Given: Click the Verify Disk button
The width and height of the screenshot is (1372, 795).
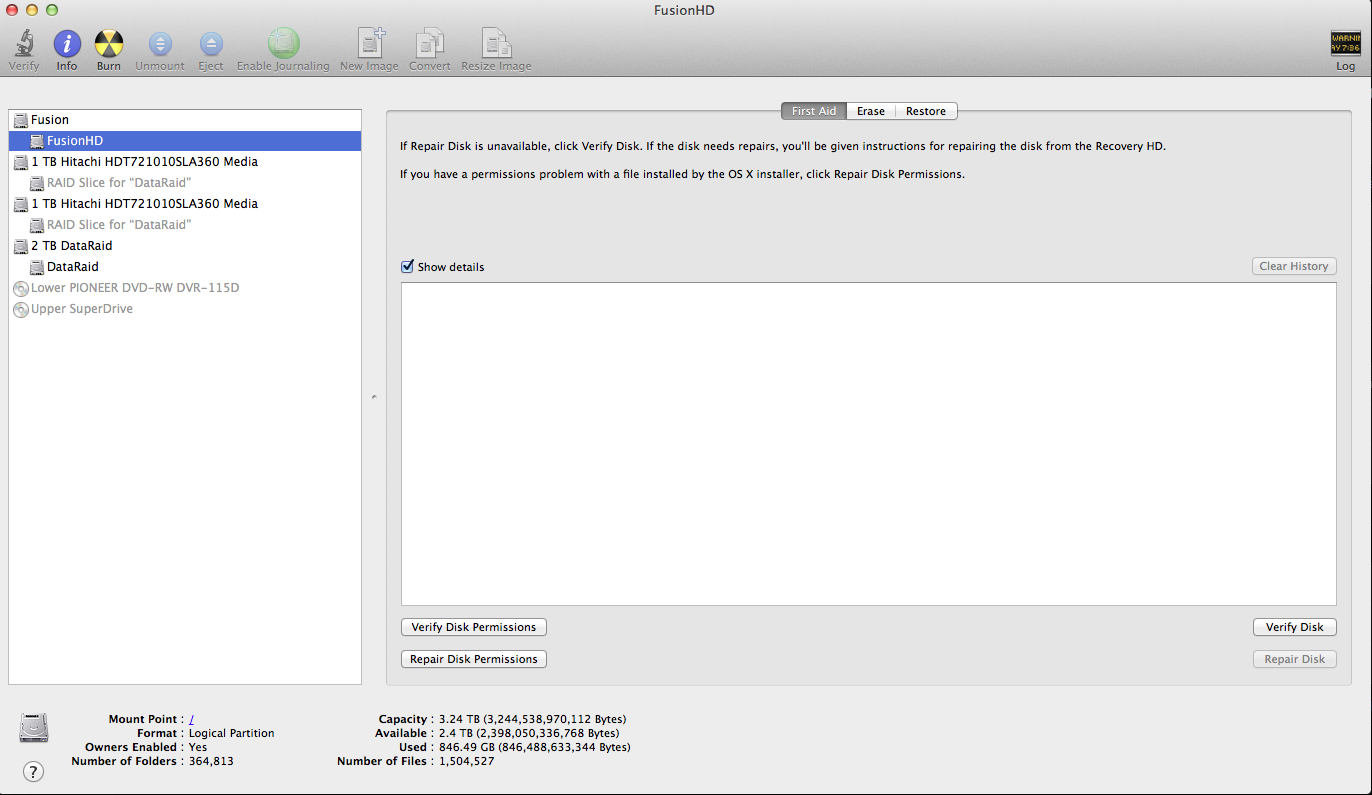Looking at the screenshot, I should (x=1294, y=627).
